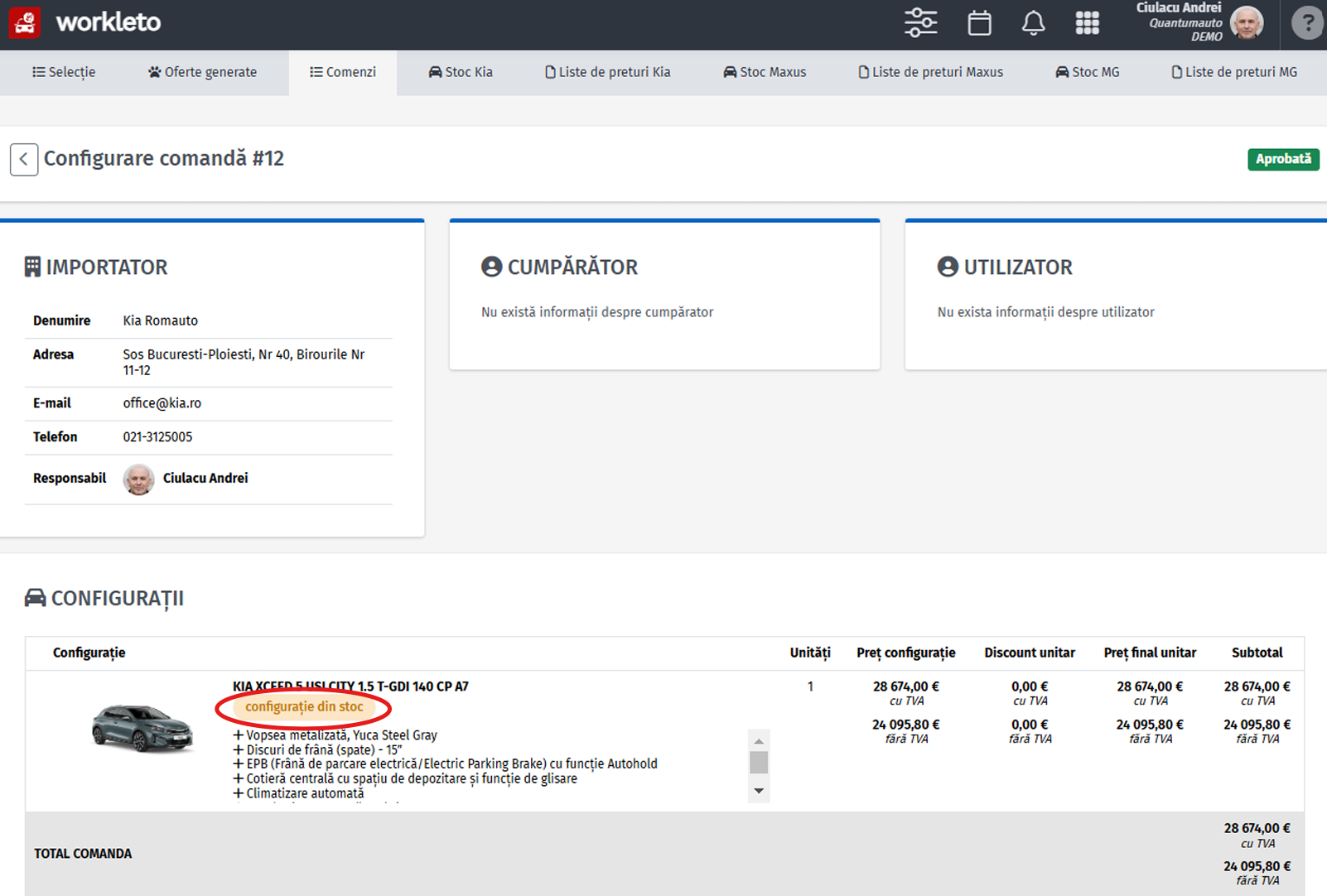Screen dimensions: 1327x896
Task: Switch to the Selecție tab
Action: point(64,72)
